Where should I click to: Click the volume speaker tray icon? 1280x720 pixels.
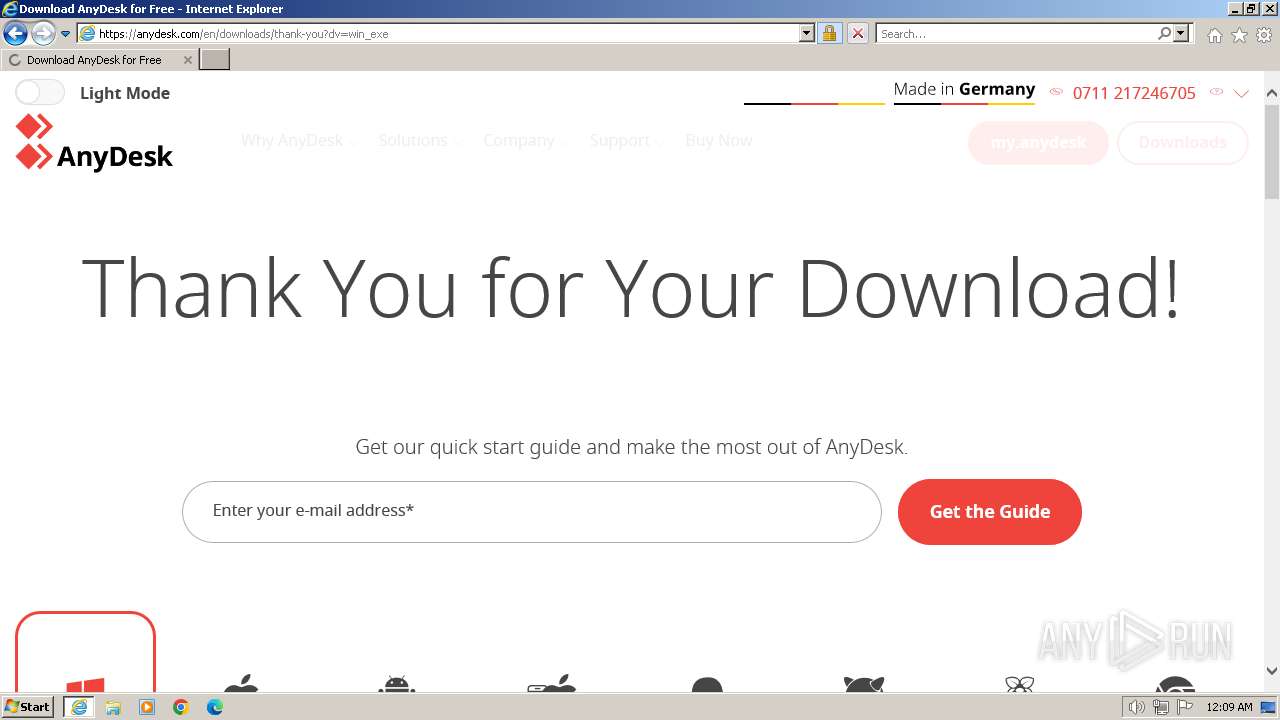[1136, 707]
